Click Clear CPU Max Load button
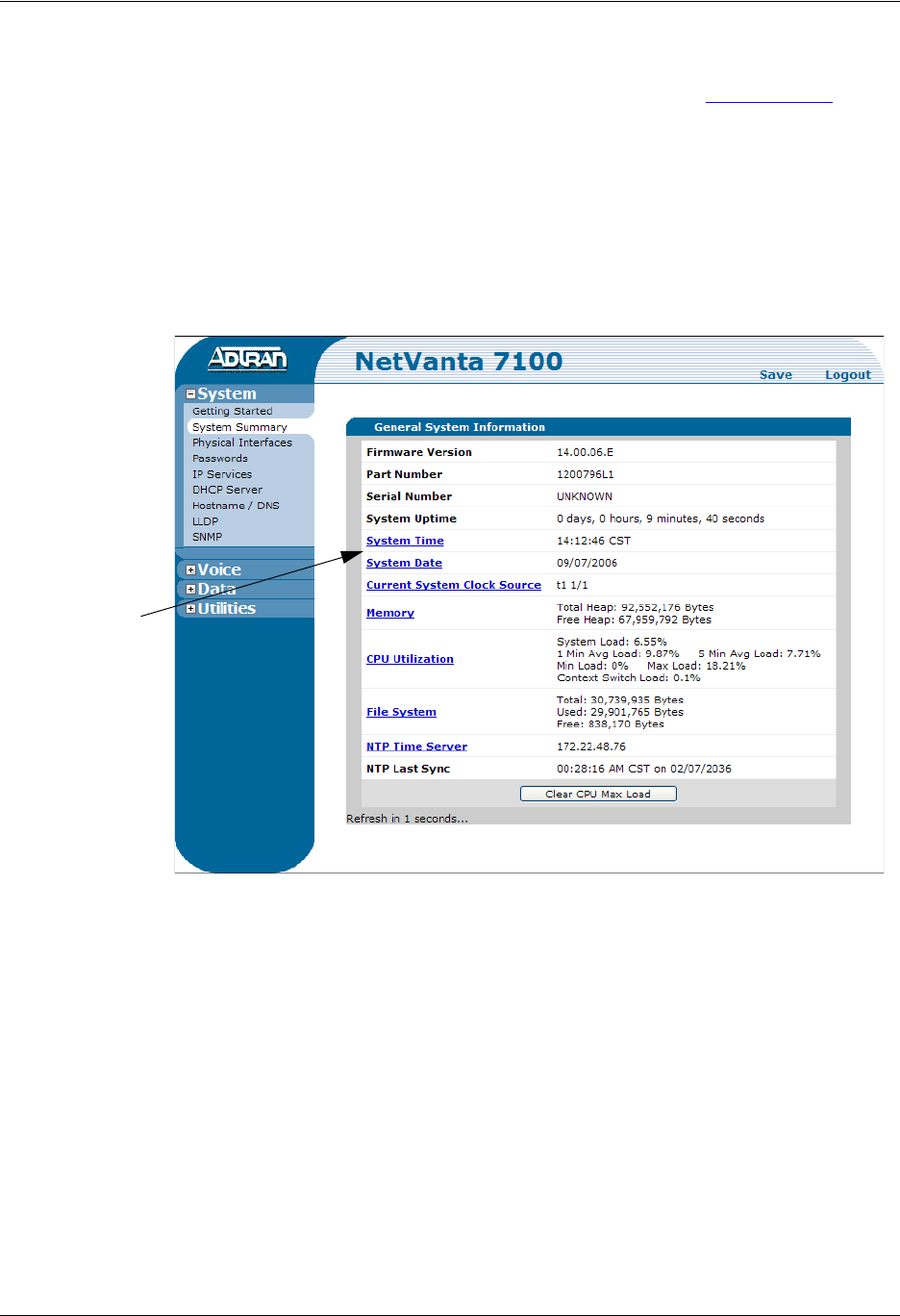Image resolution: width=900 pixels, height=1316 pixels. coord(598,794)
